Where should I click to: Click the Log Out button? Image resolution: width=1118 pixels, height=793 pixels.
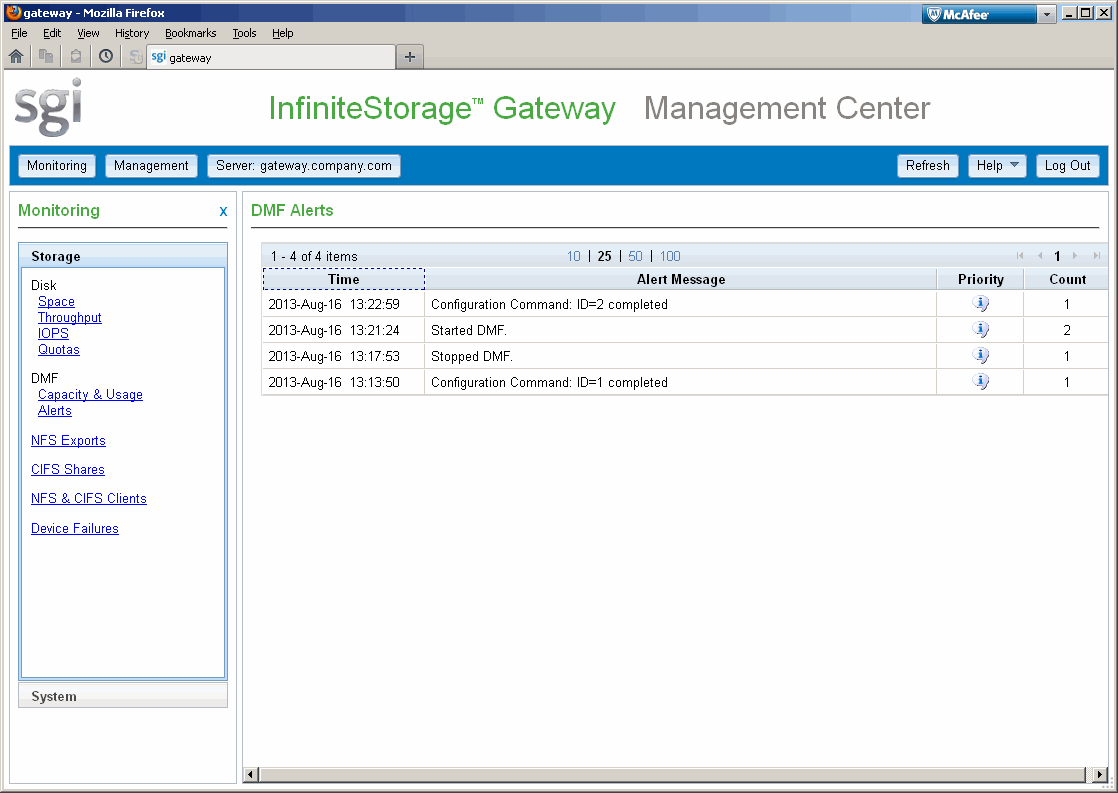1067,165
